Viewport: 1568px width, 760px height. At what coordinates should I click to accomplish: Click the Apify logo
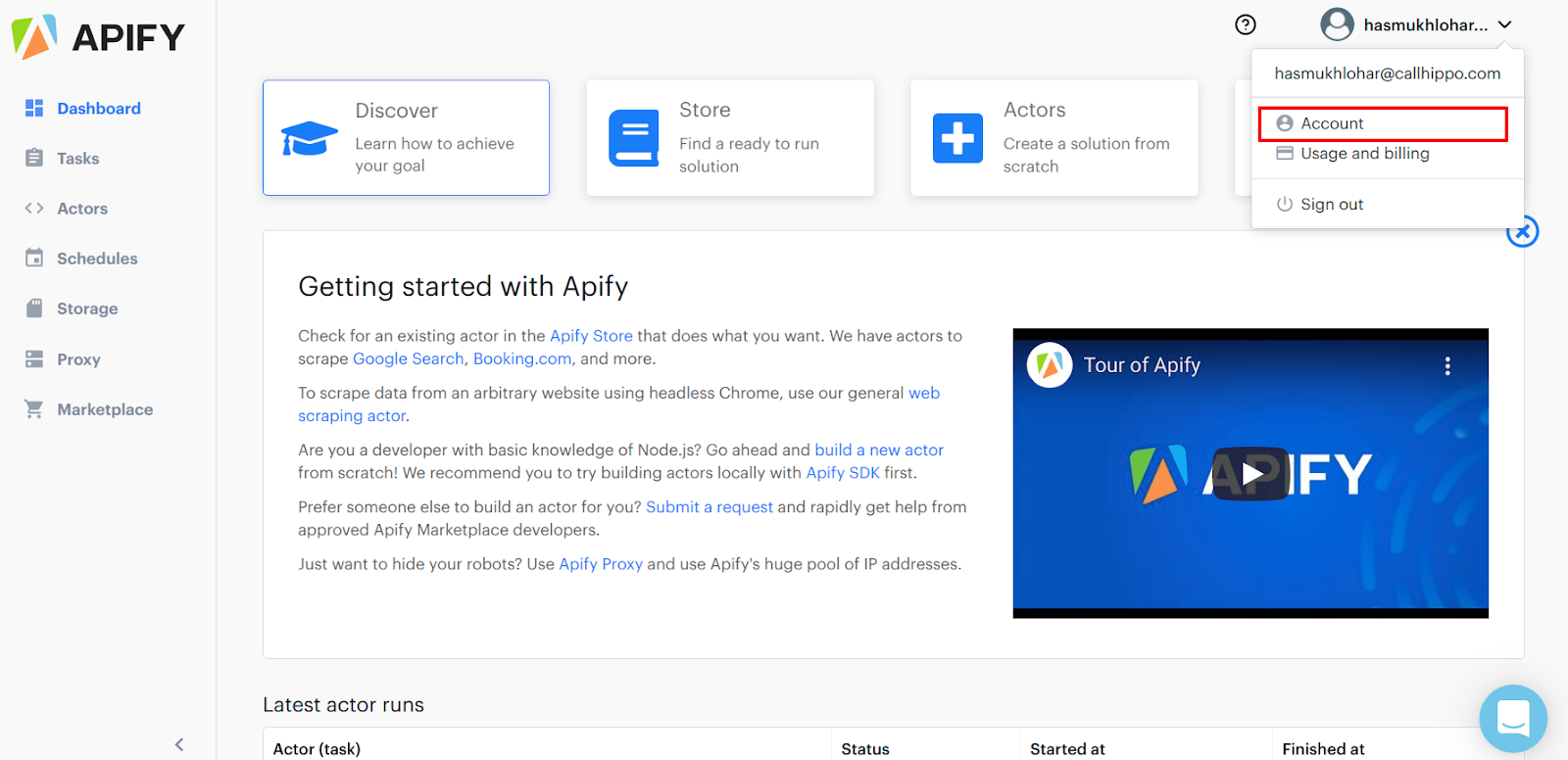tap(97, 37)
